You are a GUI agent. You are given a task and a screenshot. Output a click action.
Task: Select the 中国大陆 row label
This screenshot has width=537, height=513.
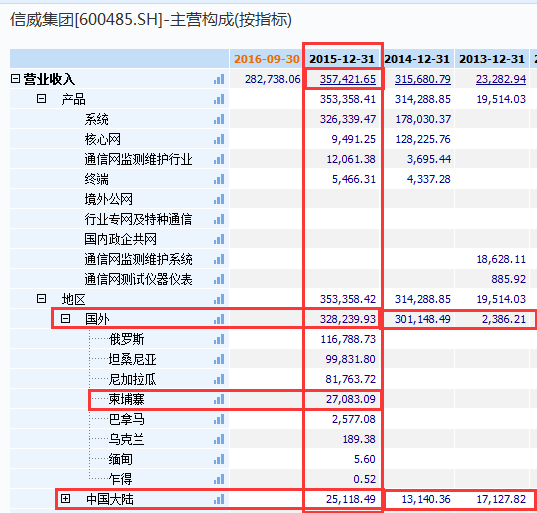[x=110, y=499]
